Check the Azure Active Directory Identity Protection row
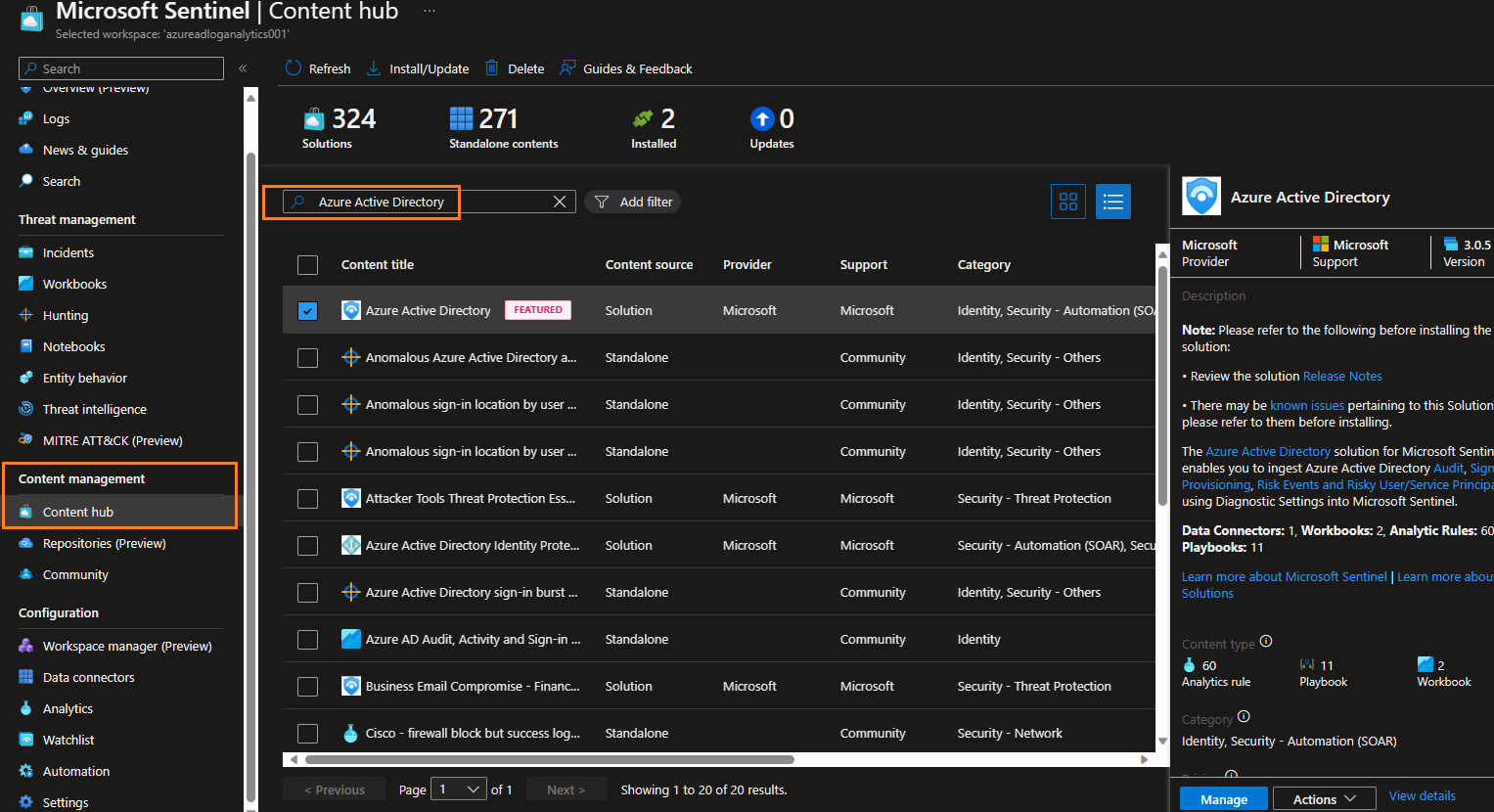 point(308,546)
